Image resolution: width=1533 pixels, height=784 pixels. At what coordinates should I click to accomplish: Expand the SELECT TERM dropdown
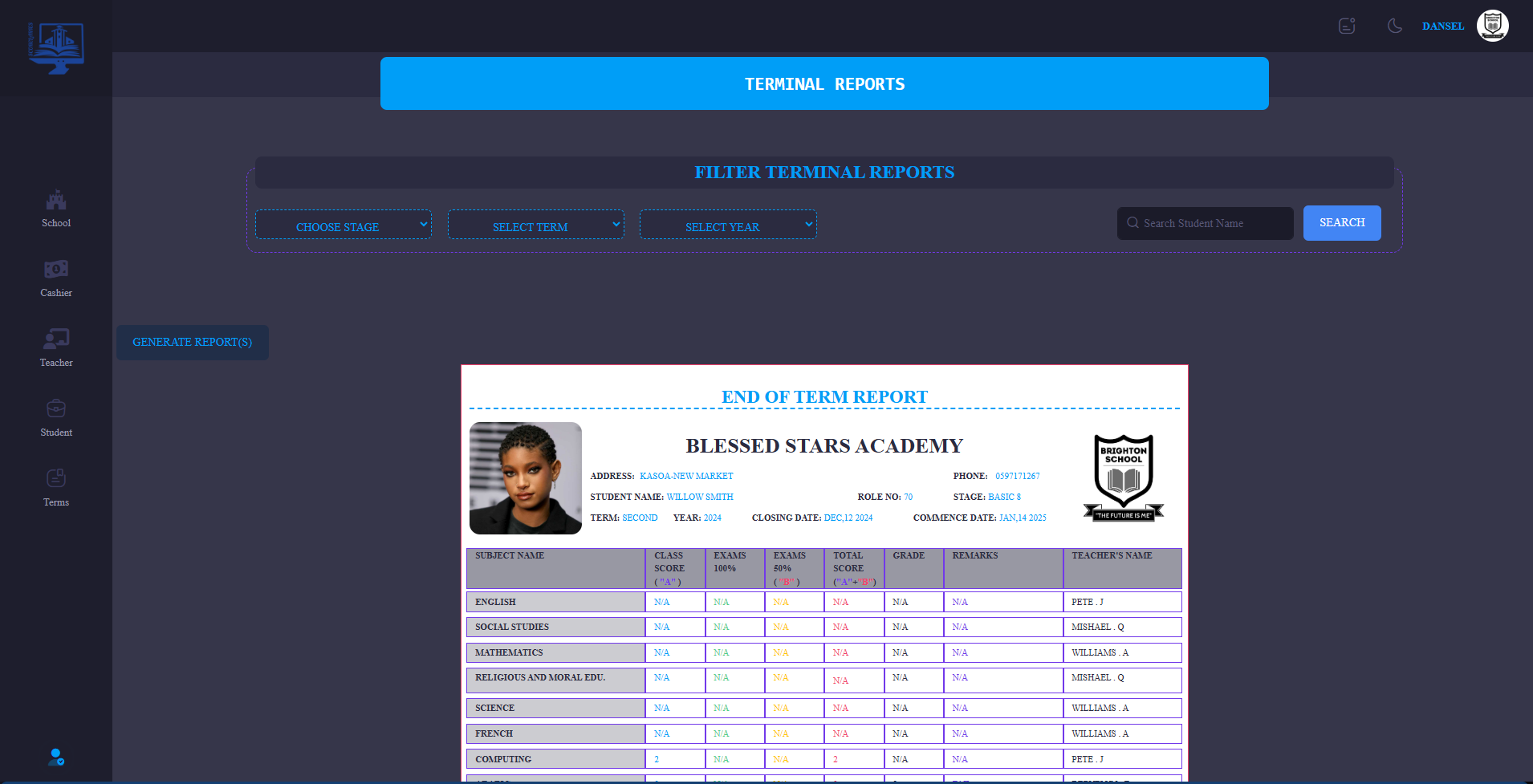click(x=535, y=225)
